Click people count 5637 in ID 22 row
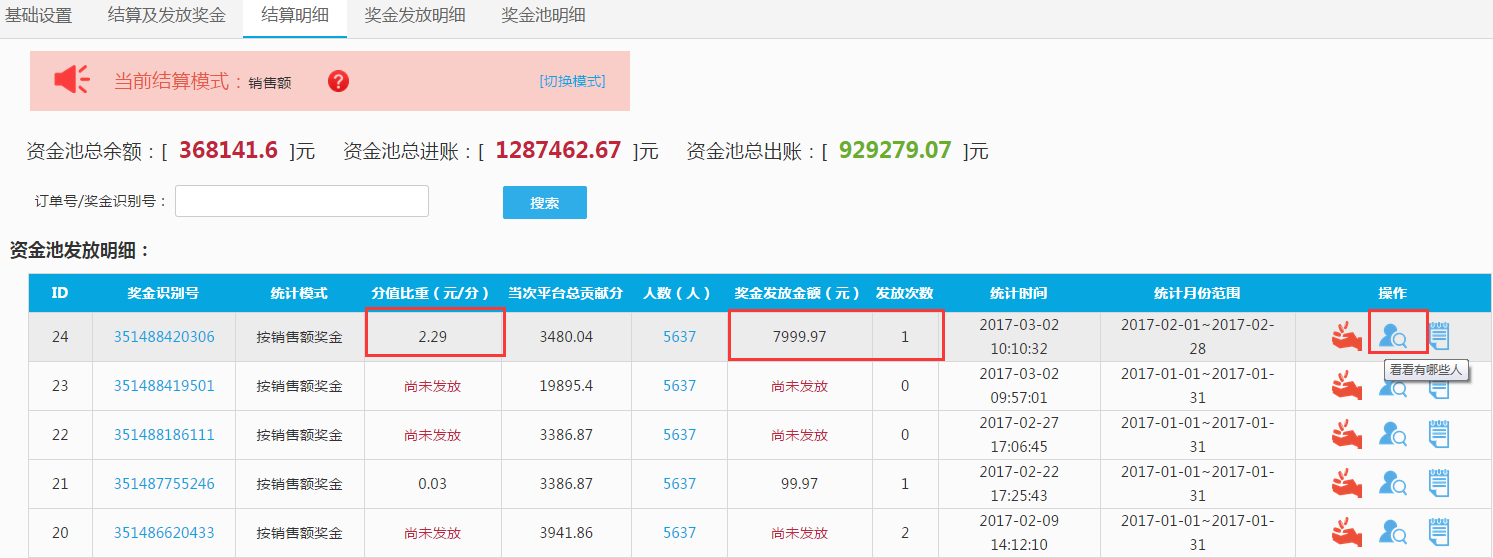 click(680, 435)
